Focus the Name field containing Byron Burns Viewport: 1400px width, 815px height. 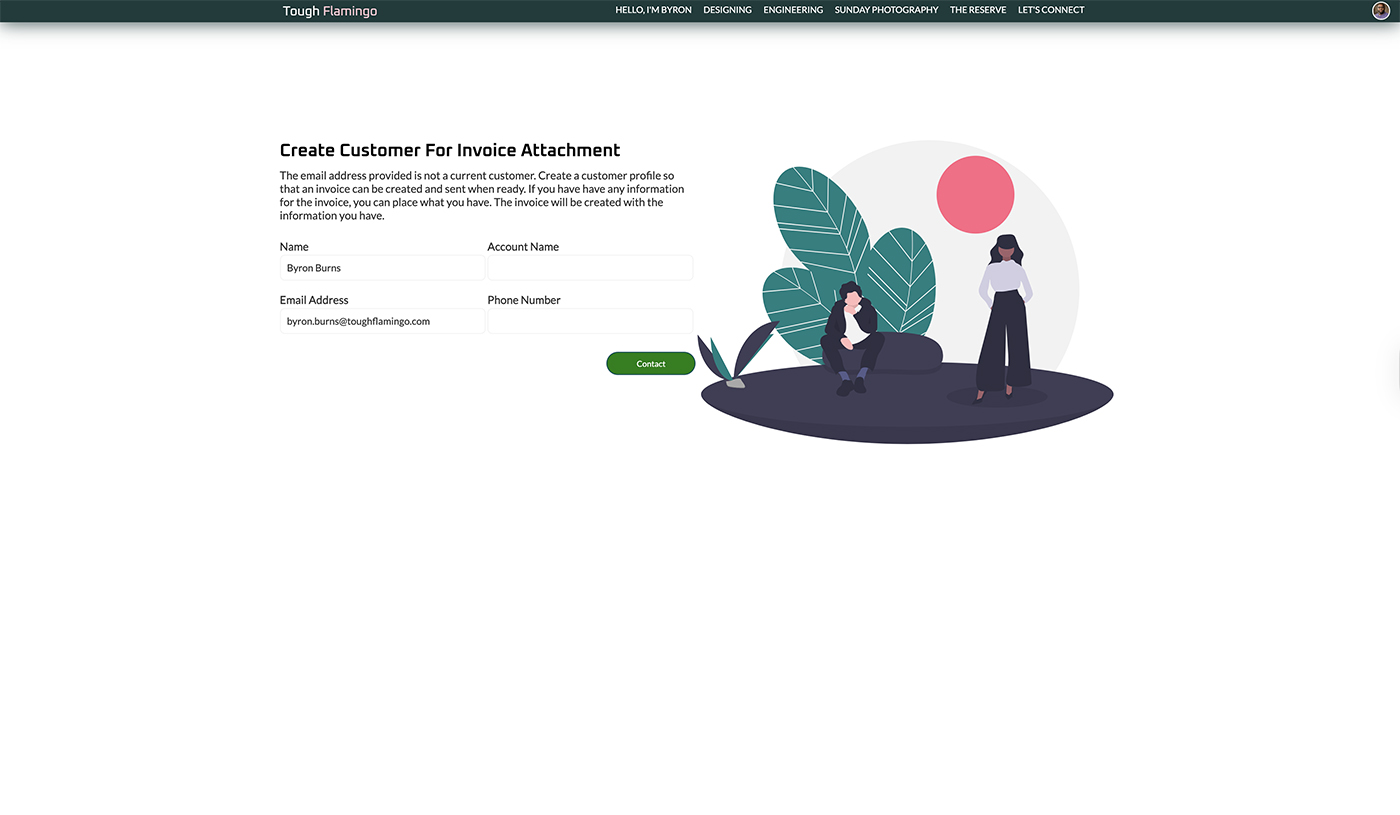pyautogui.click(x=382, y=268)
